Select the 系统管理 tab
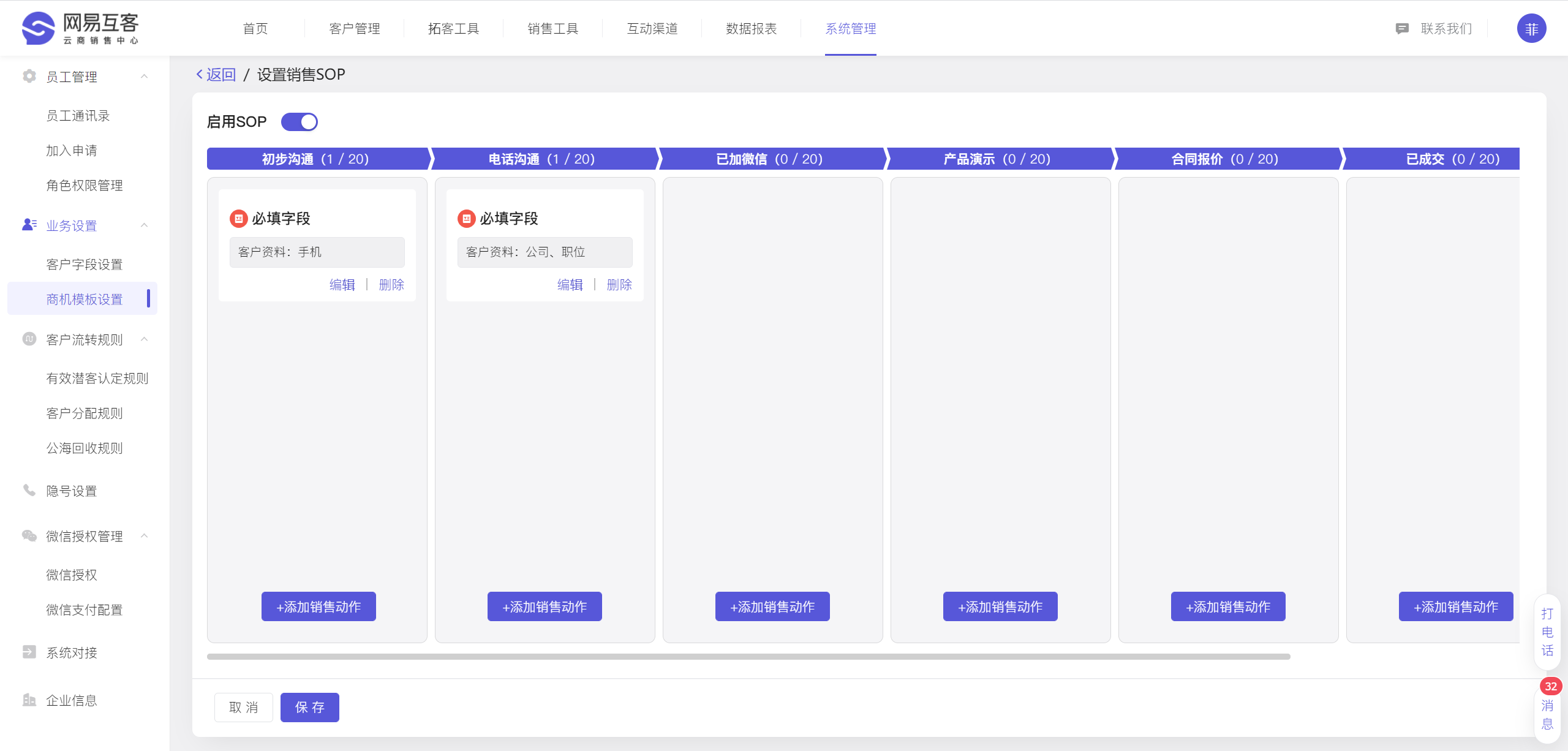Image resolution: width=1568 pixels, height=751 pixels. pyautogui.click(x=851, y=29)
